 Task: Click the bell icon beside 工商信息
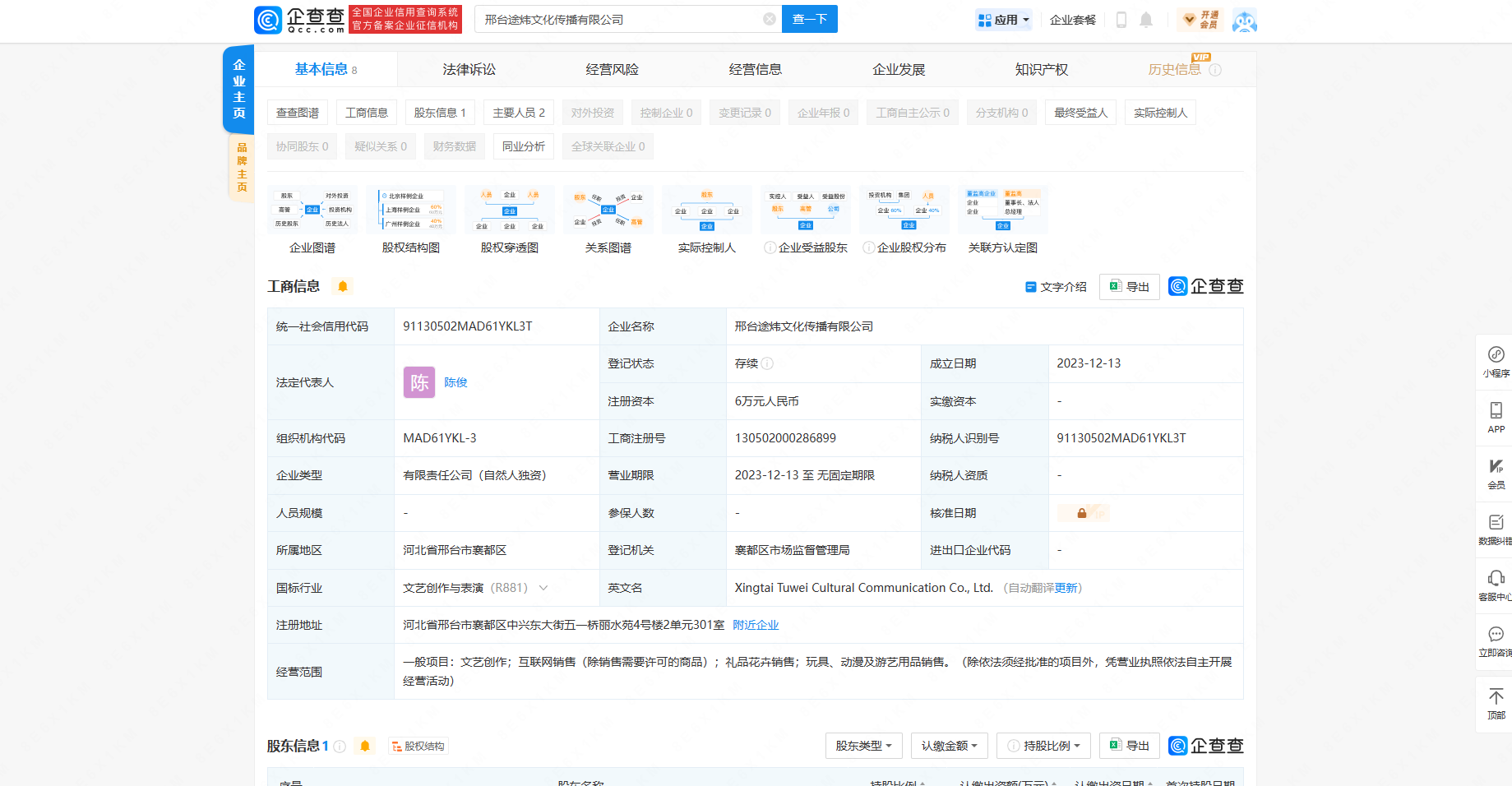(x=343, y=286)
